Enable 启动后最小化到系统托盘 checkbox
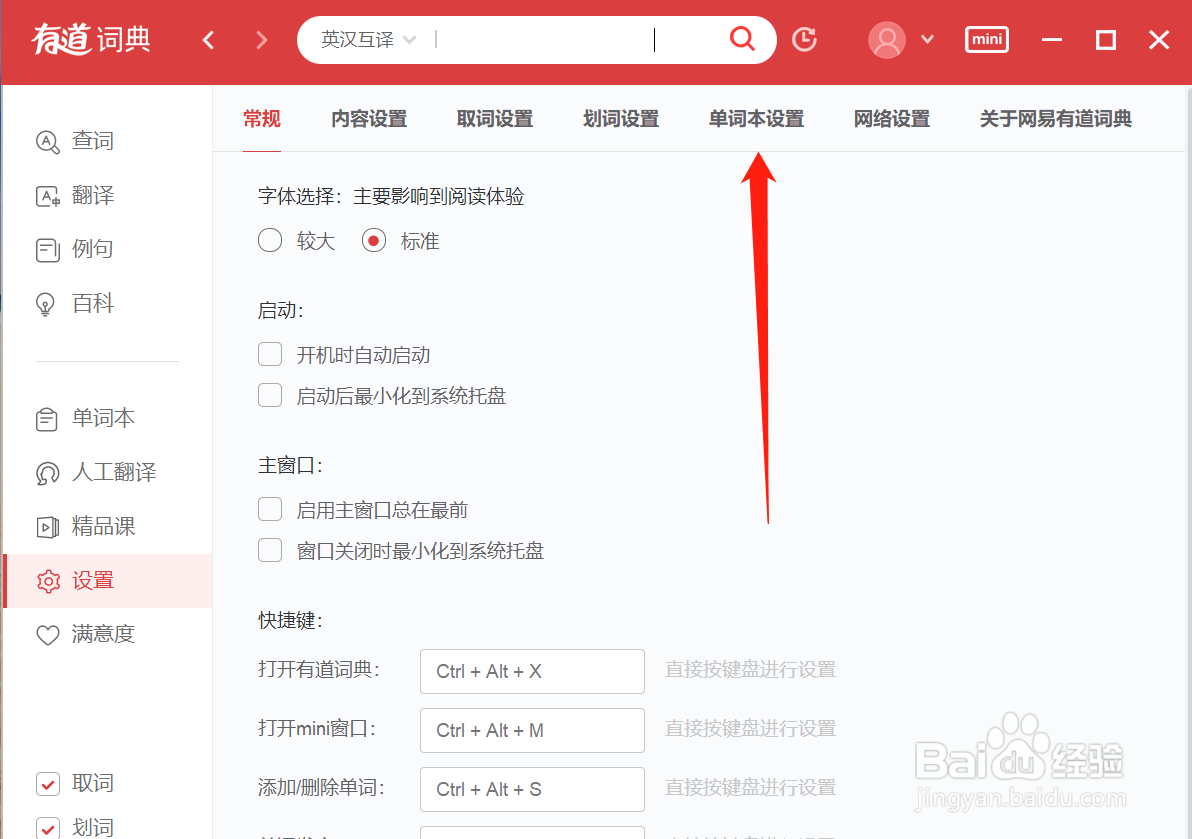Screen dimensions: 1192x839 point(270,395)
